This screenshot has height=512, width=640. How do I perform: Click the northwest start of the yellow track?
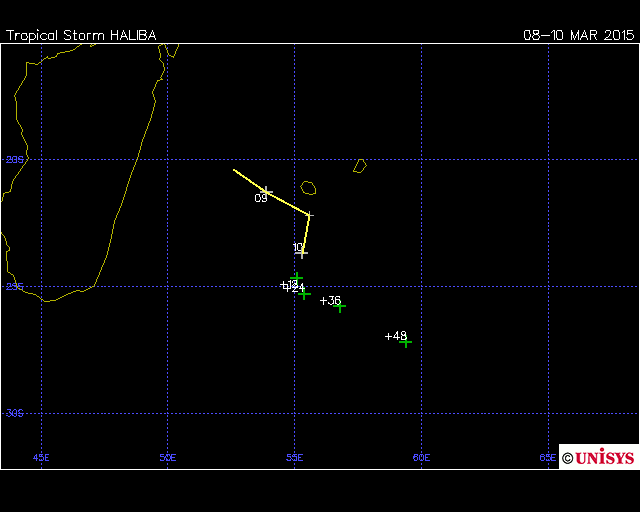235,170
